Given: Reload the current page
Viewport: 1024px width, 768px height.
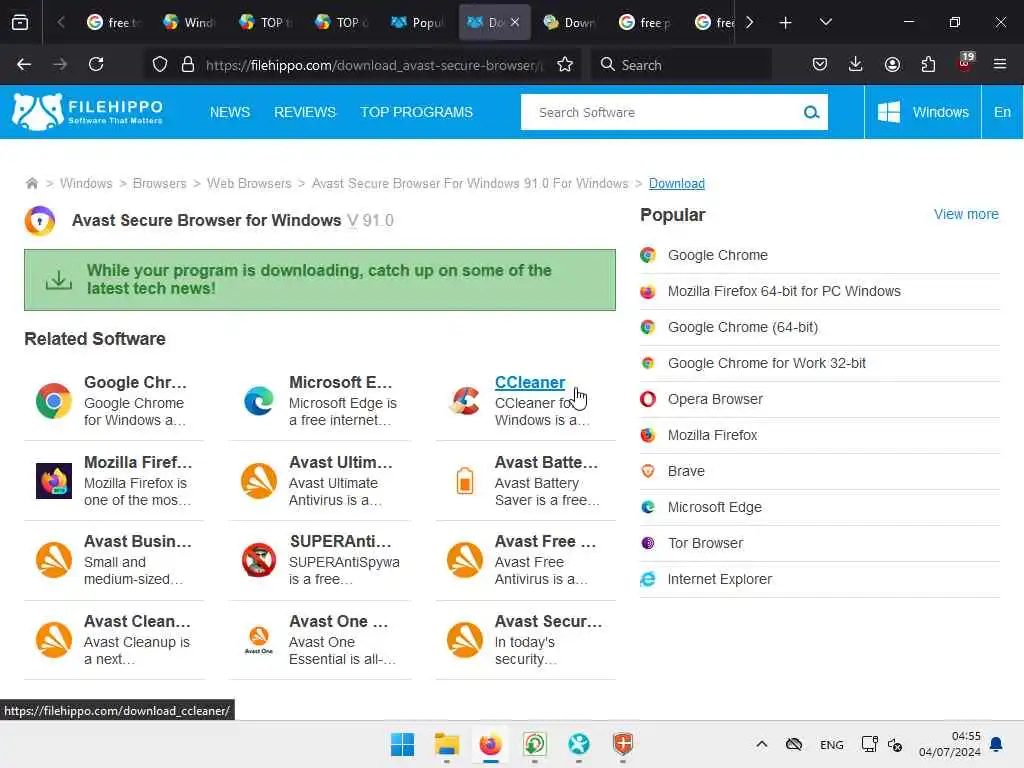Looking at the screenshot, I should point(96,64).
